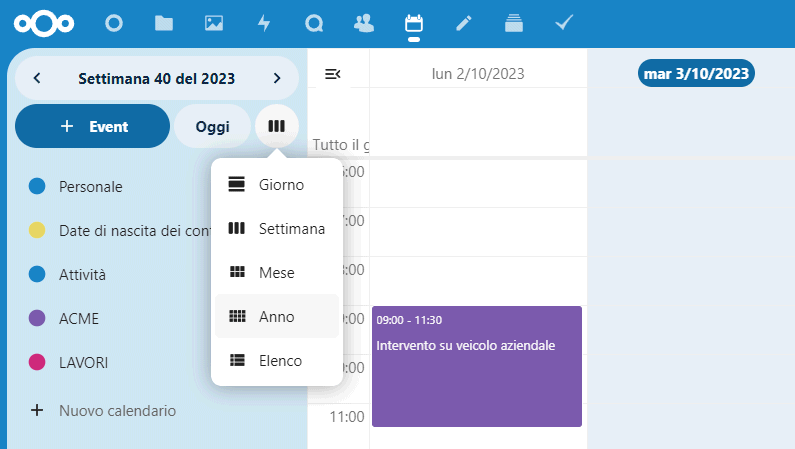The height and width of the screenshot is (449, 795).
Task: Toggle the Personale calendar color dot
Action: (37, 186)
